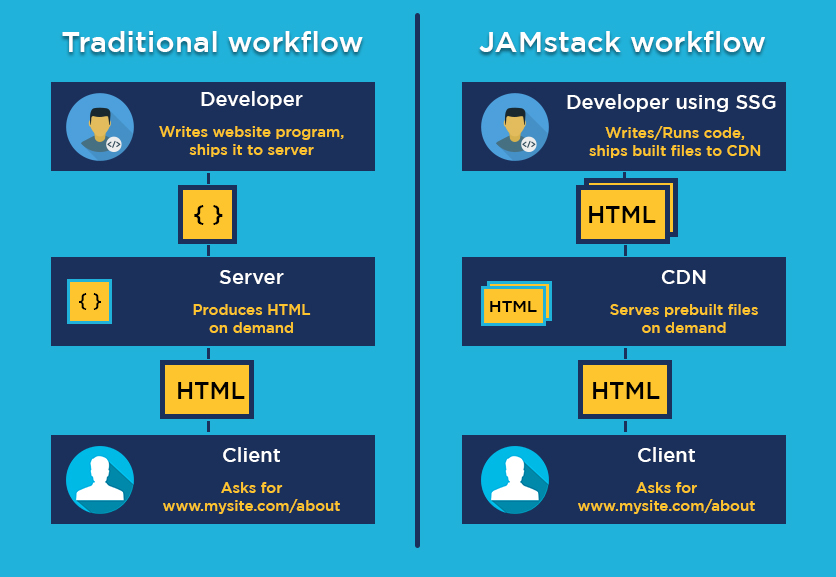Image resolution: width=836 pixels, height=577 pixels.
Task: Click the HTML icon above the JAMstack Client
Action: point(624,390)
